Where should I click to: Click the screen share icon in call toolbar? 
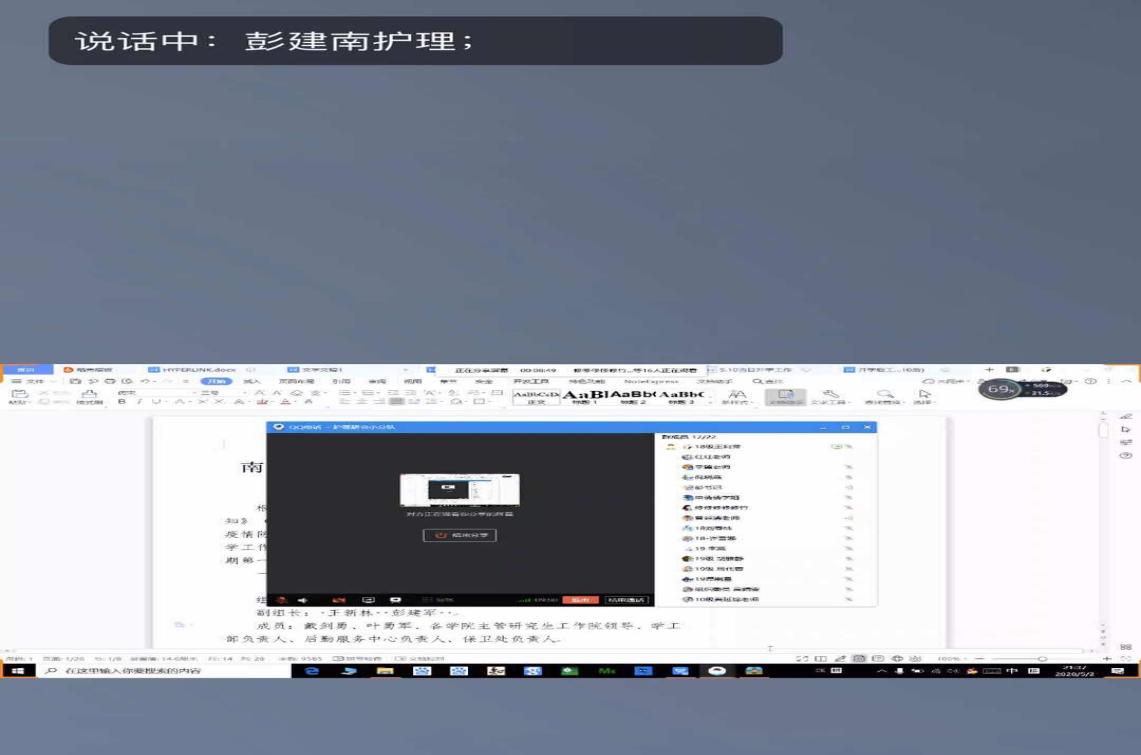[368, 600]
